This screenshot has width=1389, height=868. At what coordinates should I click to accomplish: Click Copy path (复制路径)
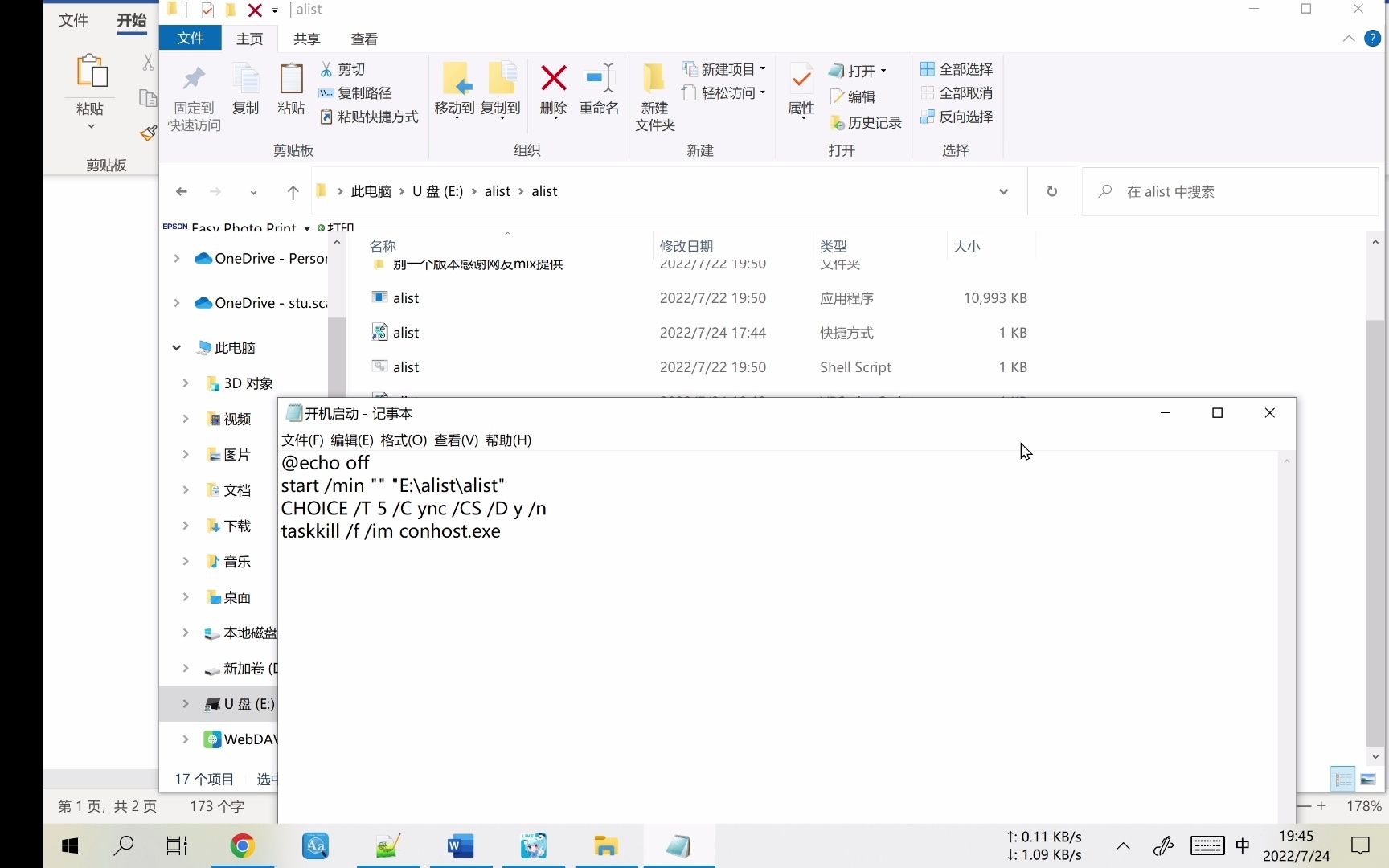[355, 93]
